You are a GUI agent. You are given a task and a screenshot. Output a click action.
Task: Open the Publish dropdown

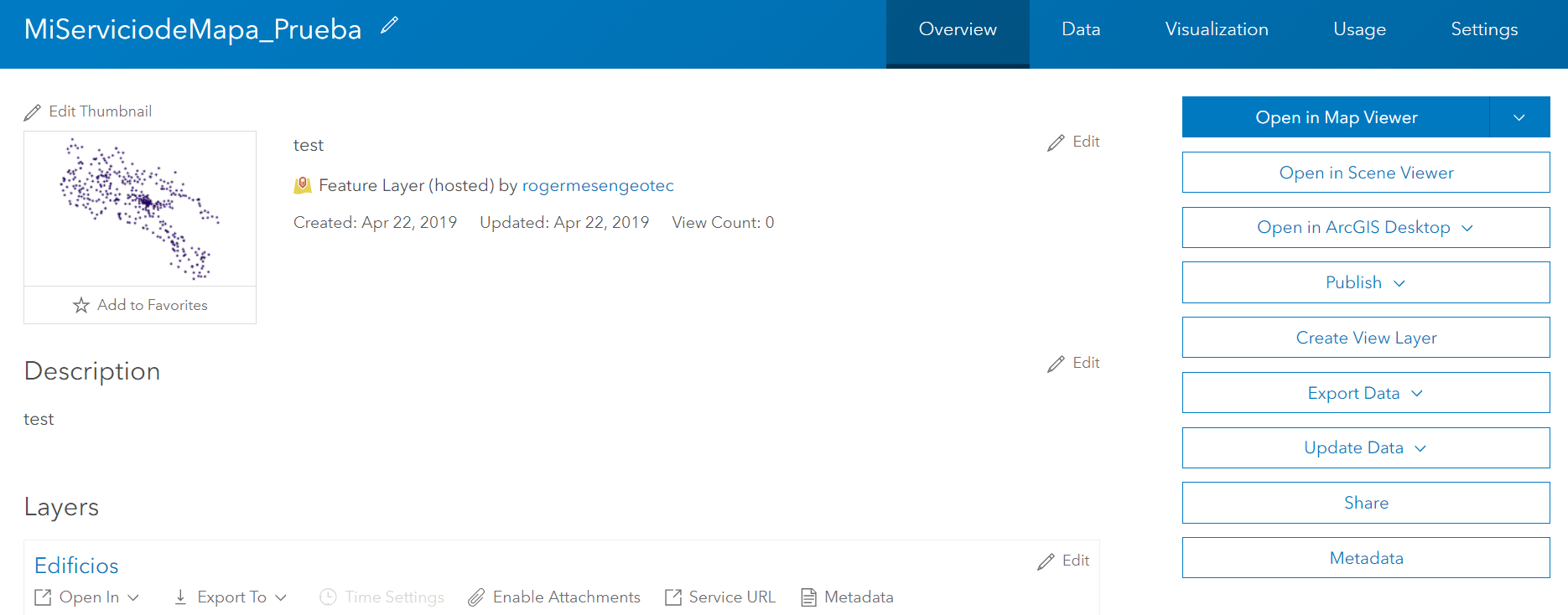click(x=1399, y=283)
